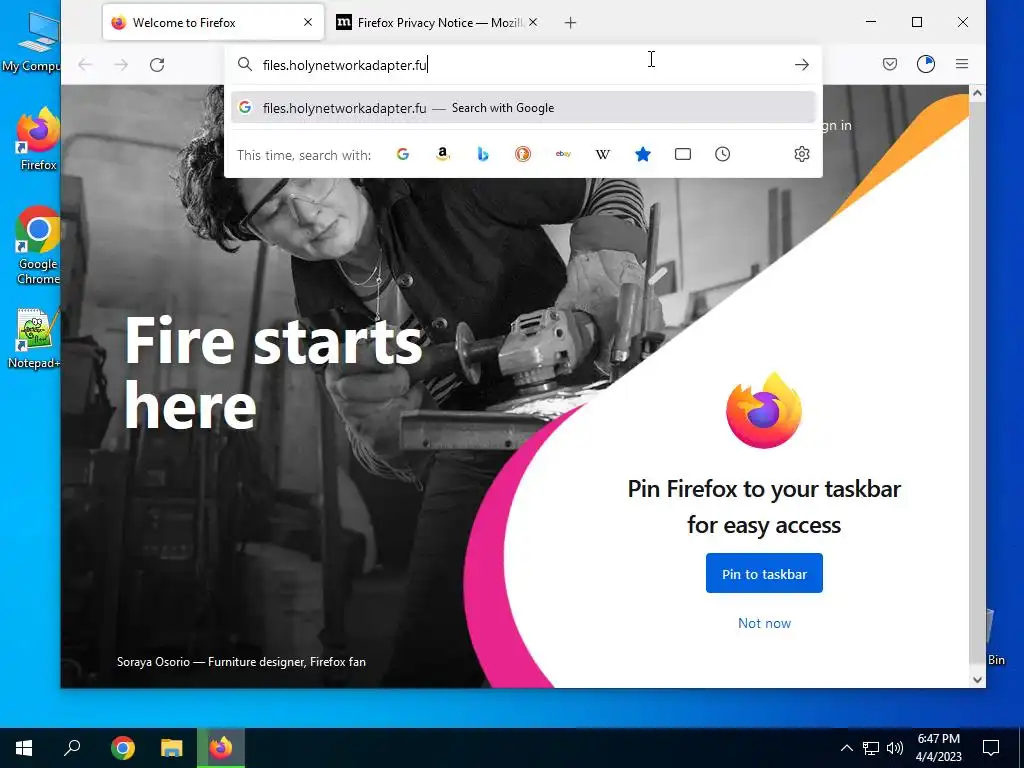The image size is (1024, 768).
Task: Open search settings gear in URL dropdown
Action: point(801,154)
